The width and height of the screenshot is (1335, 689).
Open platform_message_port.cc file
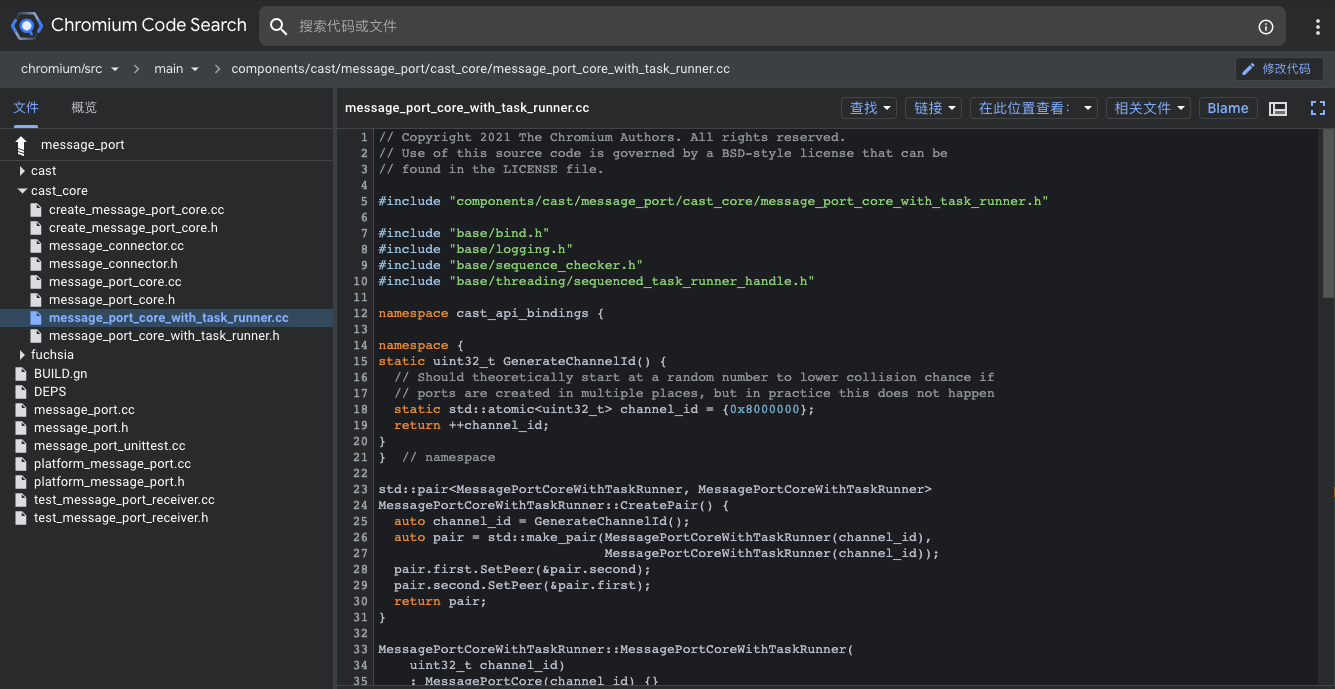point(112,464)
